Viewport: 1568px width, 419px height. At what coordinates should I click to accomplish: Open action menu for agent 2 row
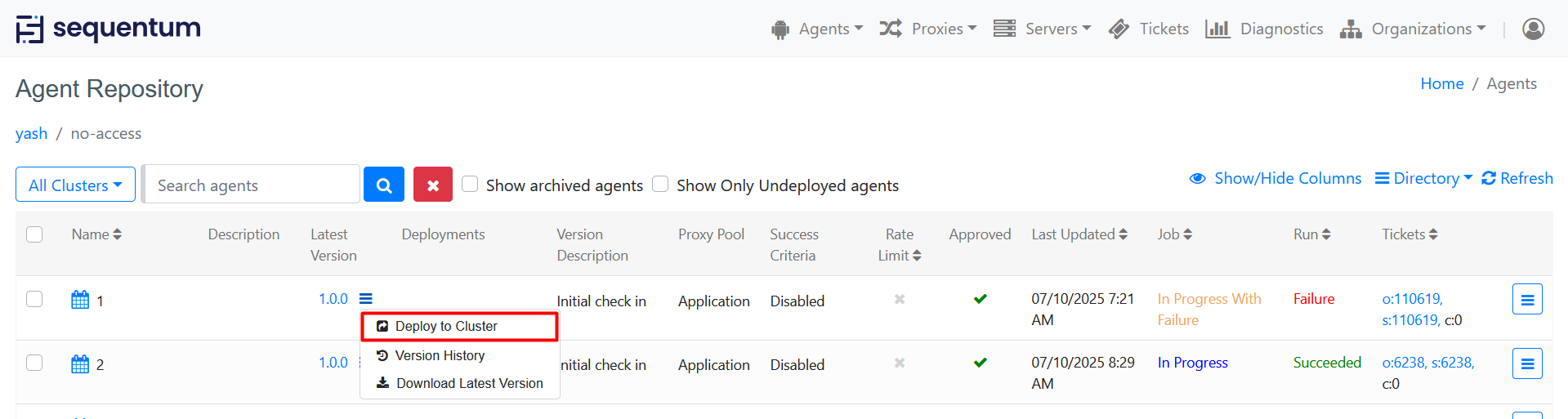click(x=1526, y=363)
